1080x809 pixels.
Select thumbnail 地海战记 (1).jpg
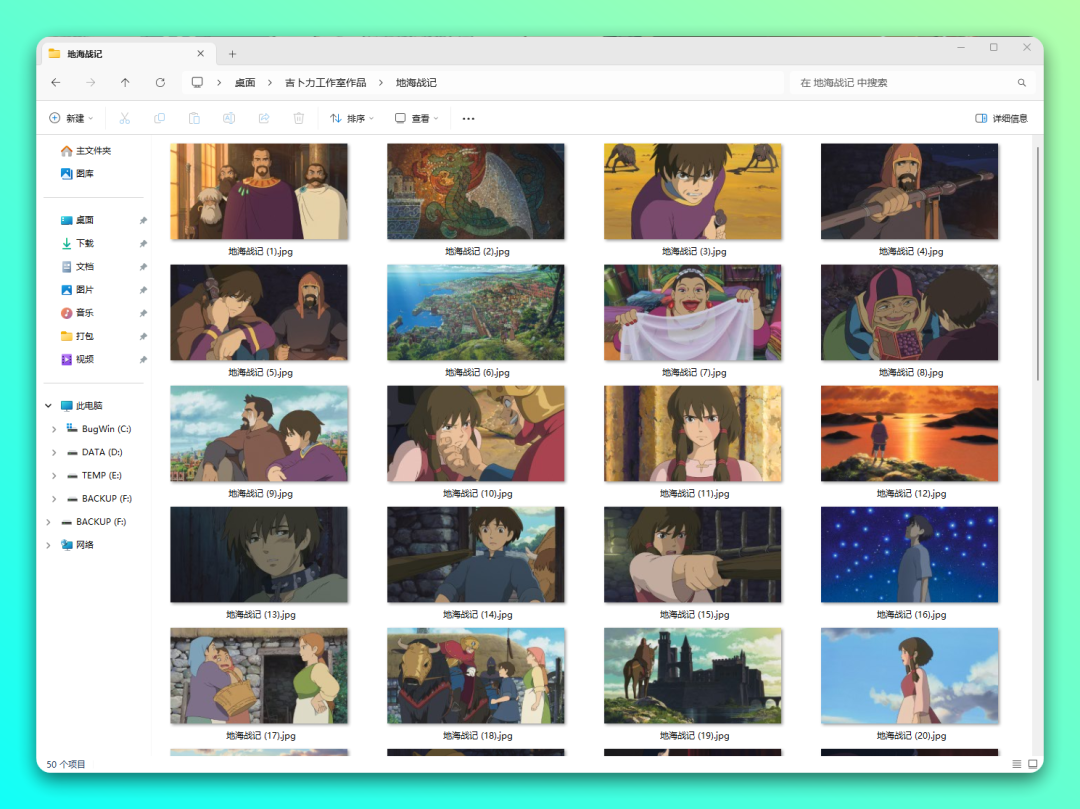pyautogui.click(x=259, y=191)
